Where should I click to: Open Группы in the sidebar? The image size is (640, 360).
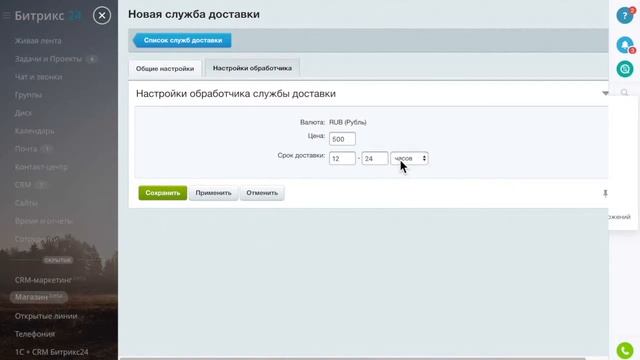coord(28,95)
